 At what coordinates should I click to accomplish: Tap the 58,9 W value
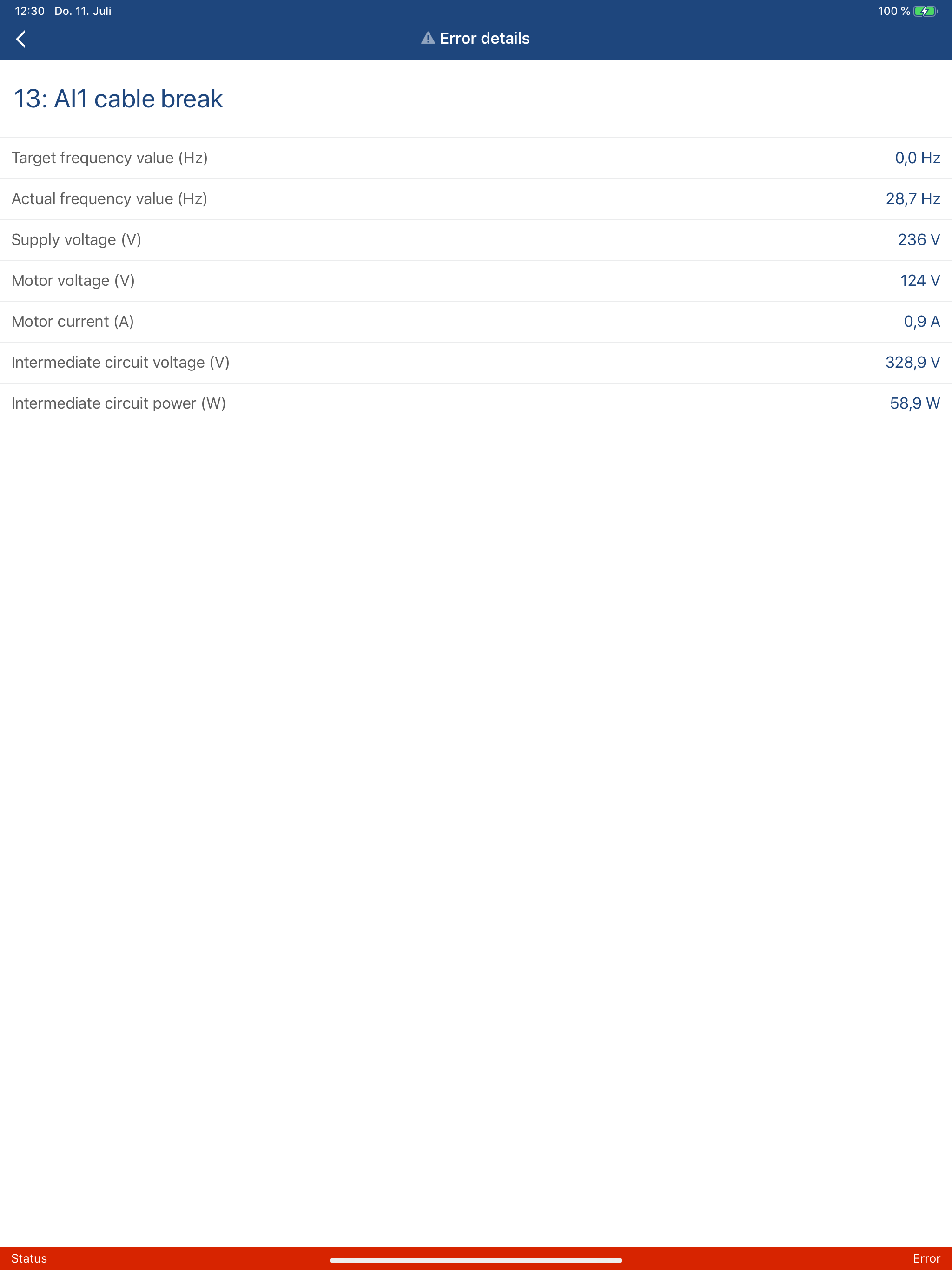[x=915, y=403]
